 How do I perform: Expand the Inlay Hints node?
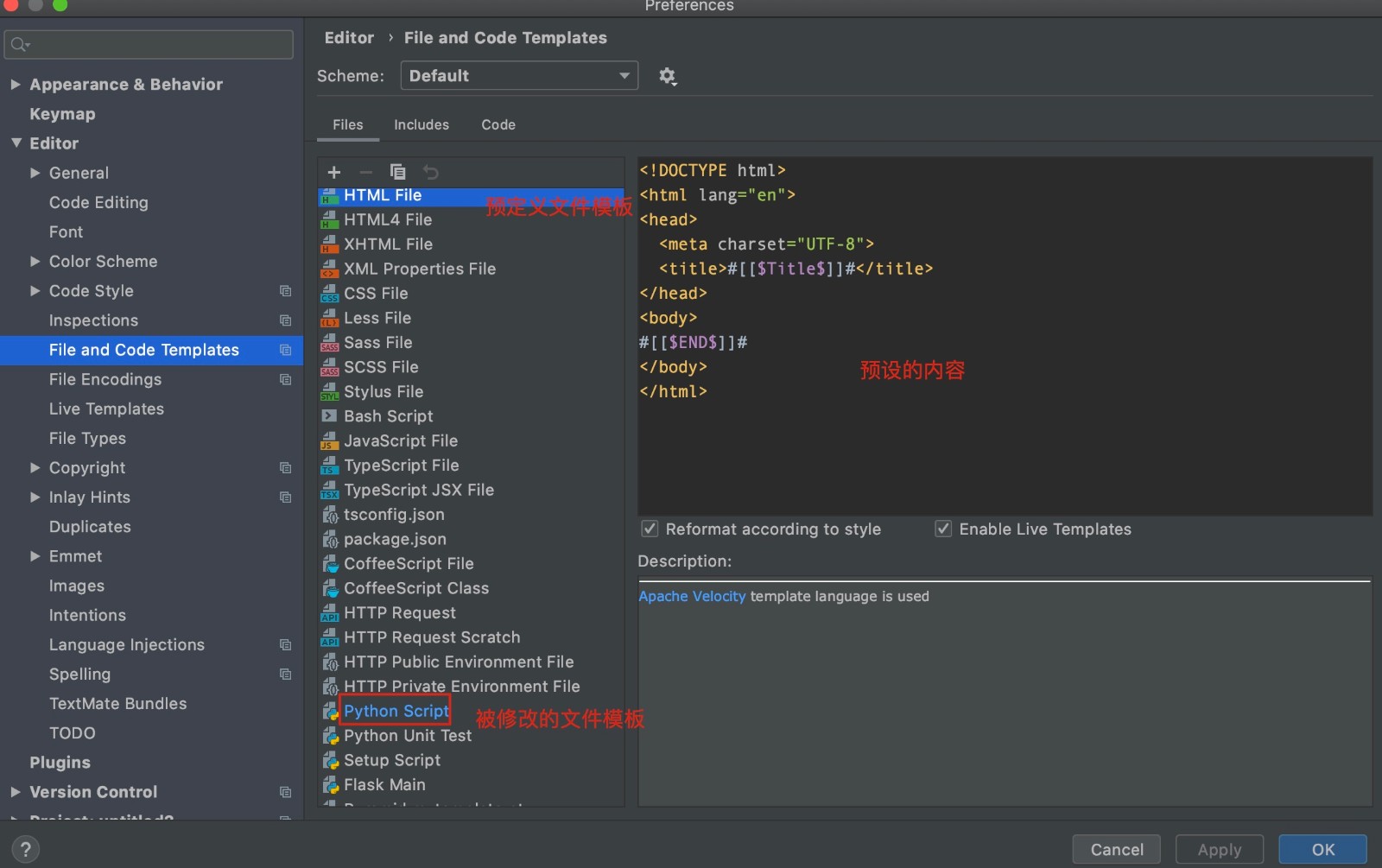point(35,497)
